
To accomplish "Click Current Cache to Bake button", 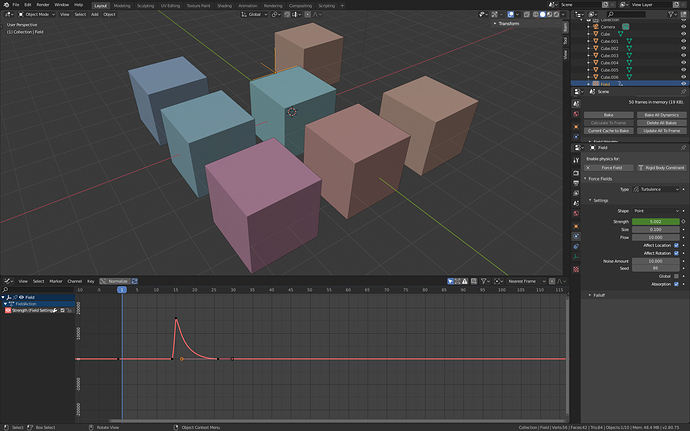I will pos(609,131).
